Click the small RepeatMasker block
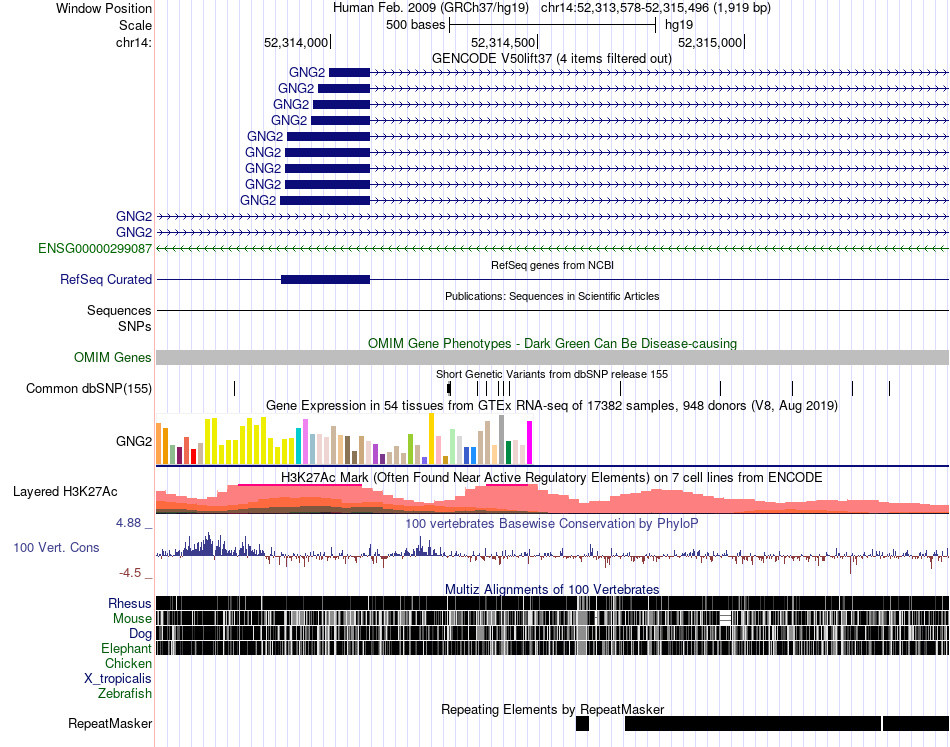Viewport: 950px width, 747px height. click(x=582, y=723)
